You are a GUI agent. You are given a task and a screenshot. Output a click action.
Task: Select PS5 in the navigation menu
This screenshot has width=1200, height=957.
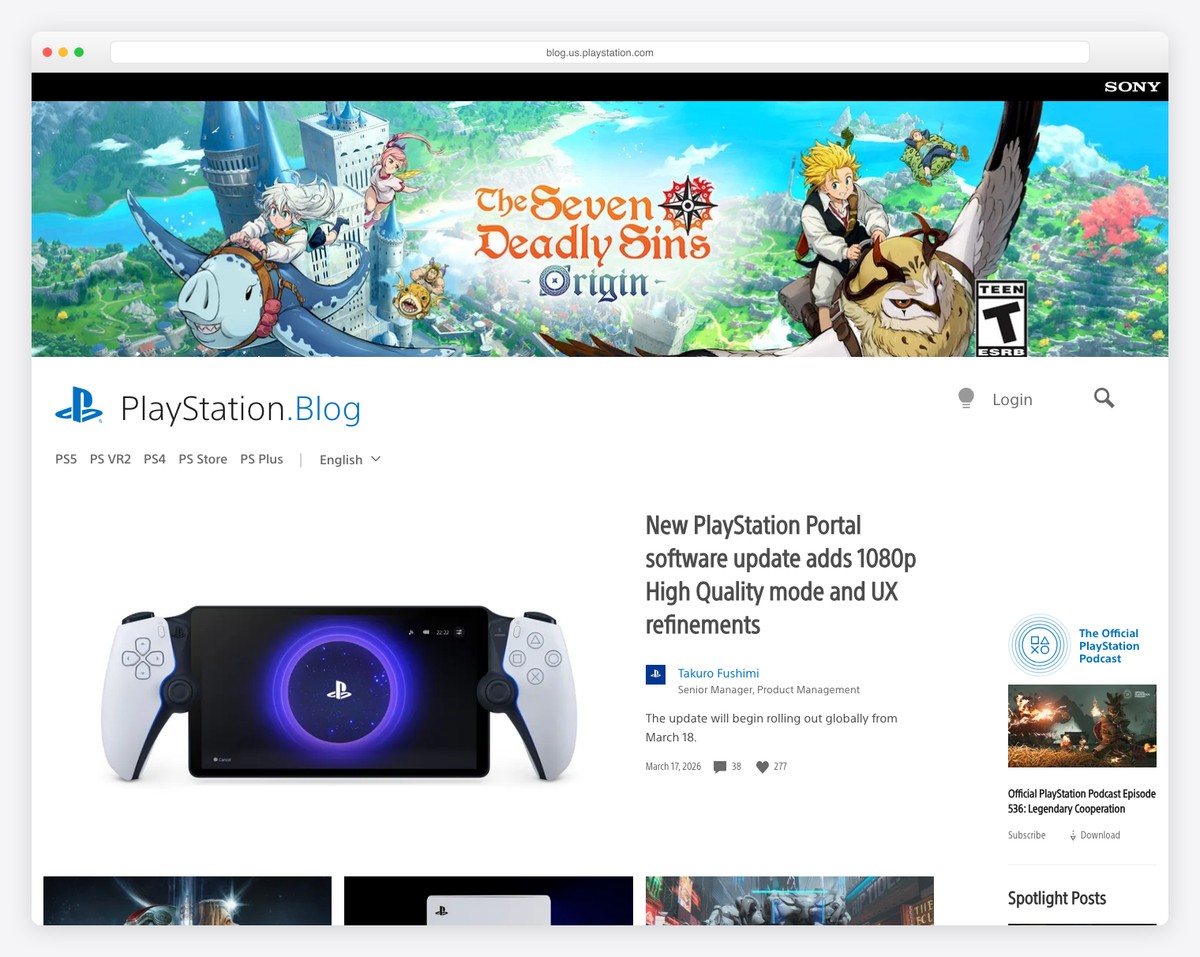[x=65, y=459]
